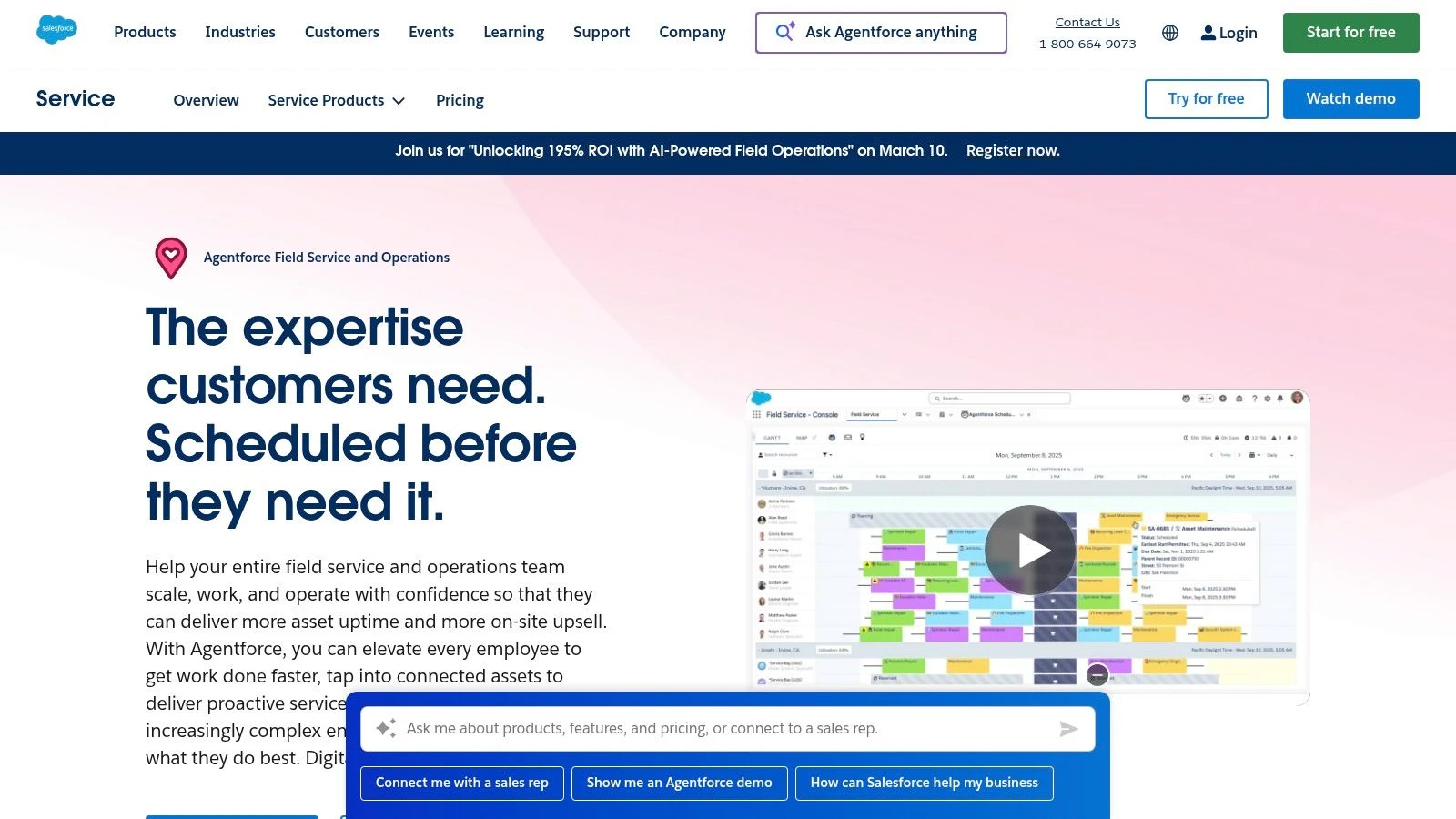This screenshot has height=819, width=1456.
Task: Expand the Service Products dropdown
Action: pyautogui.click(x=336, y=100)
